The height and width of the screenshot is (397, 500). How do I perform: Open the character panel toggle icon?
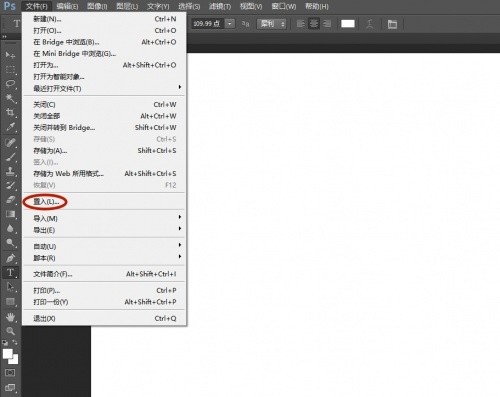(x=392, y=24)
